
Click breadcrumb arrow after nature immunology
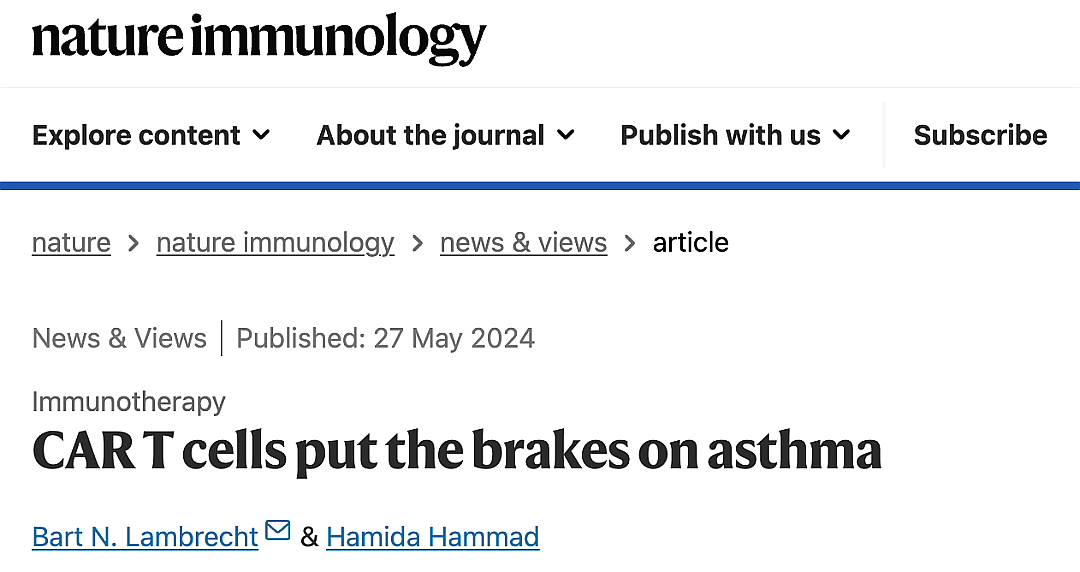coord(417,243)
